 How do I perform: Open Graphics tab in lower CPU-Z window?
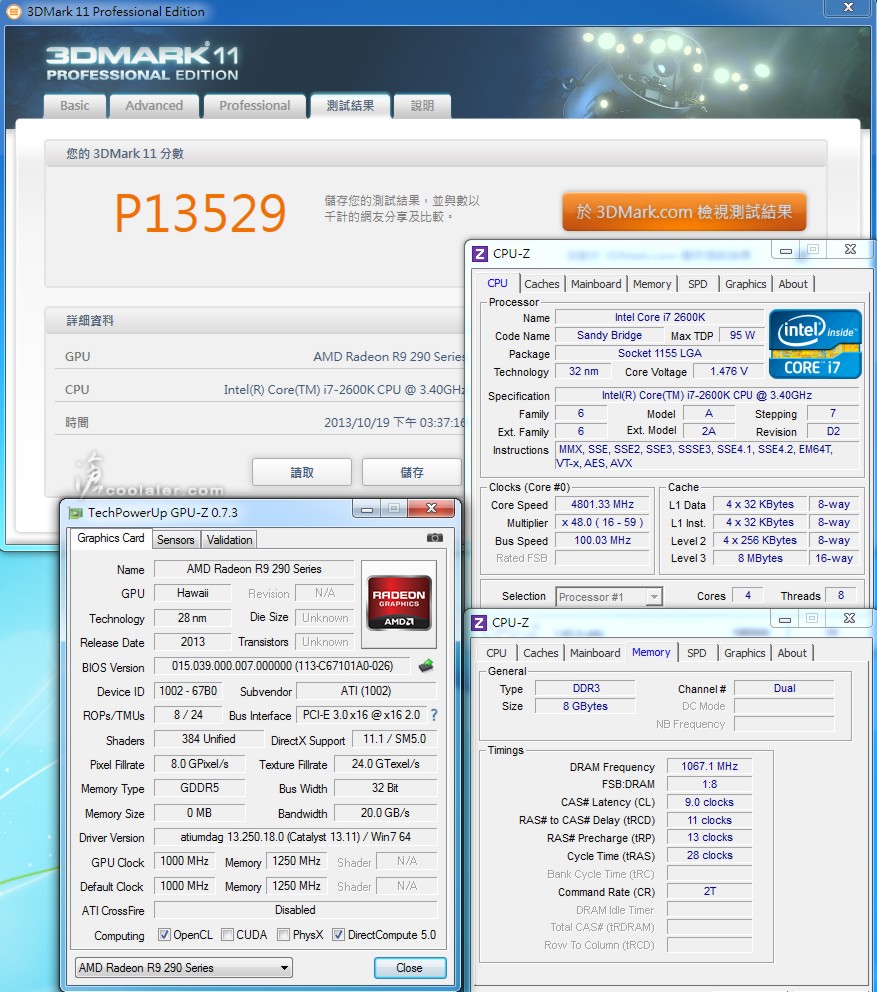click(744, 653)
